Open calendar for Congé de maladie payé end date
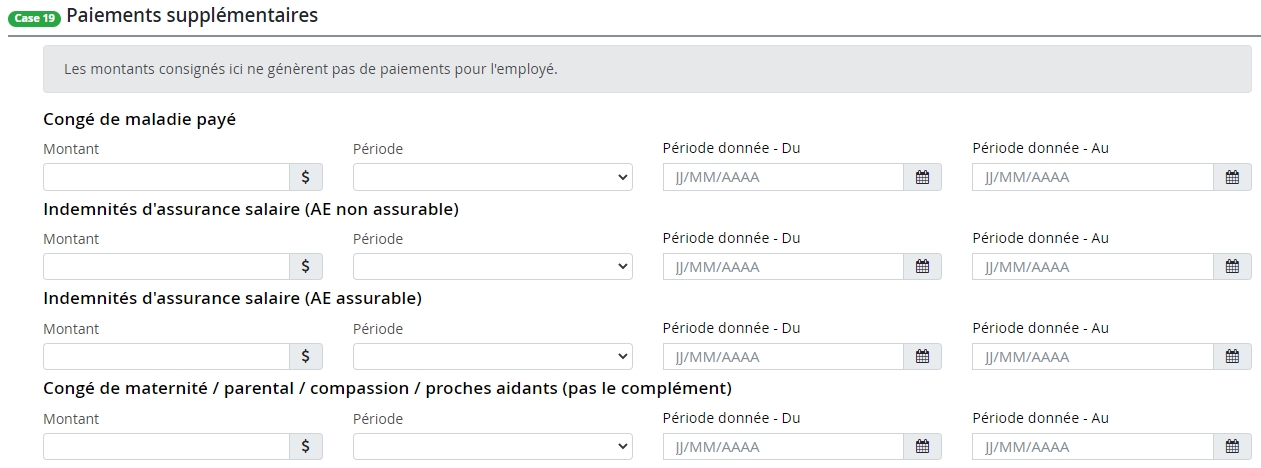The width and height of the screenshot is (1261, 468). (x=1232, y=177)
